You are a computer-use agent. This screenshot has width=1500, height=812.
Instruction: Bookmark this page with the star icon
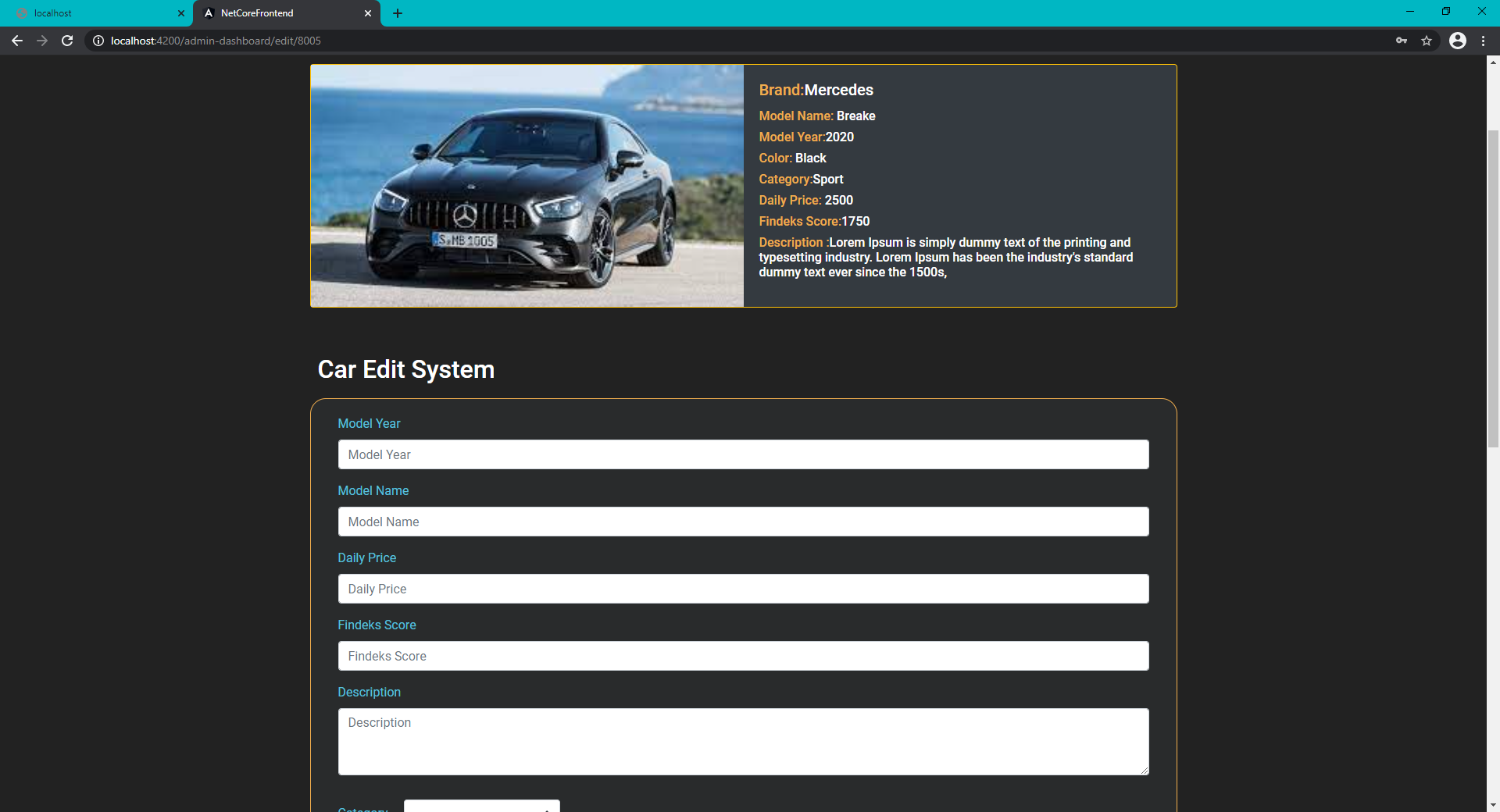coord(1427,41)
